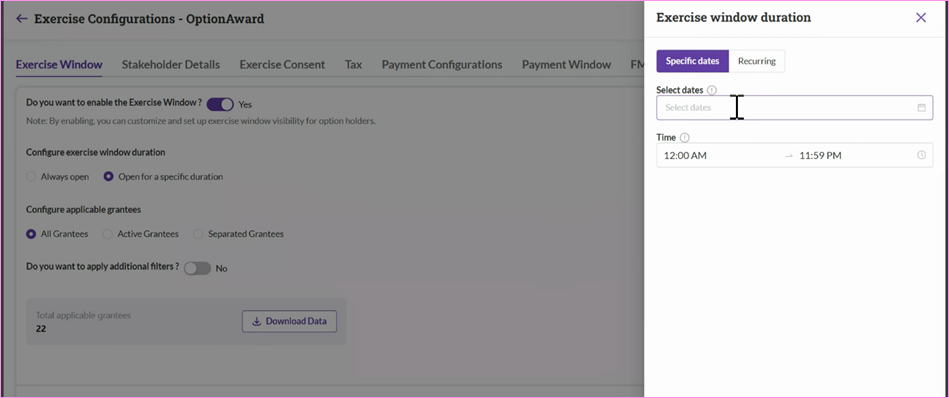The width and height of the screenshot is (949, 398).
Task: Click the Exercise Configurations - OptionAward title
Action: [x=149, y=19]
